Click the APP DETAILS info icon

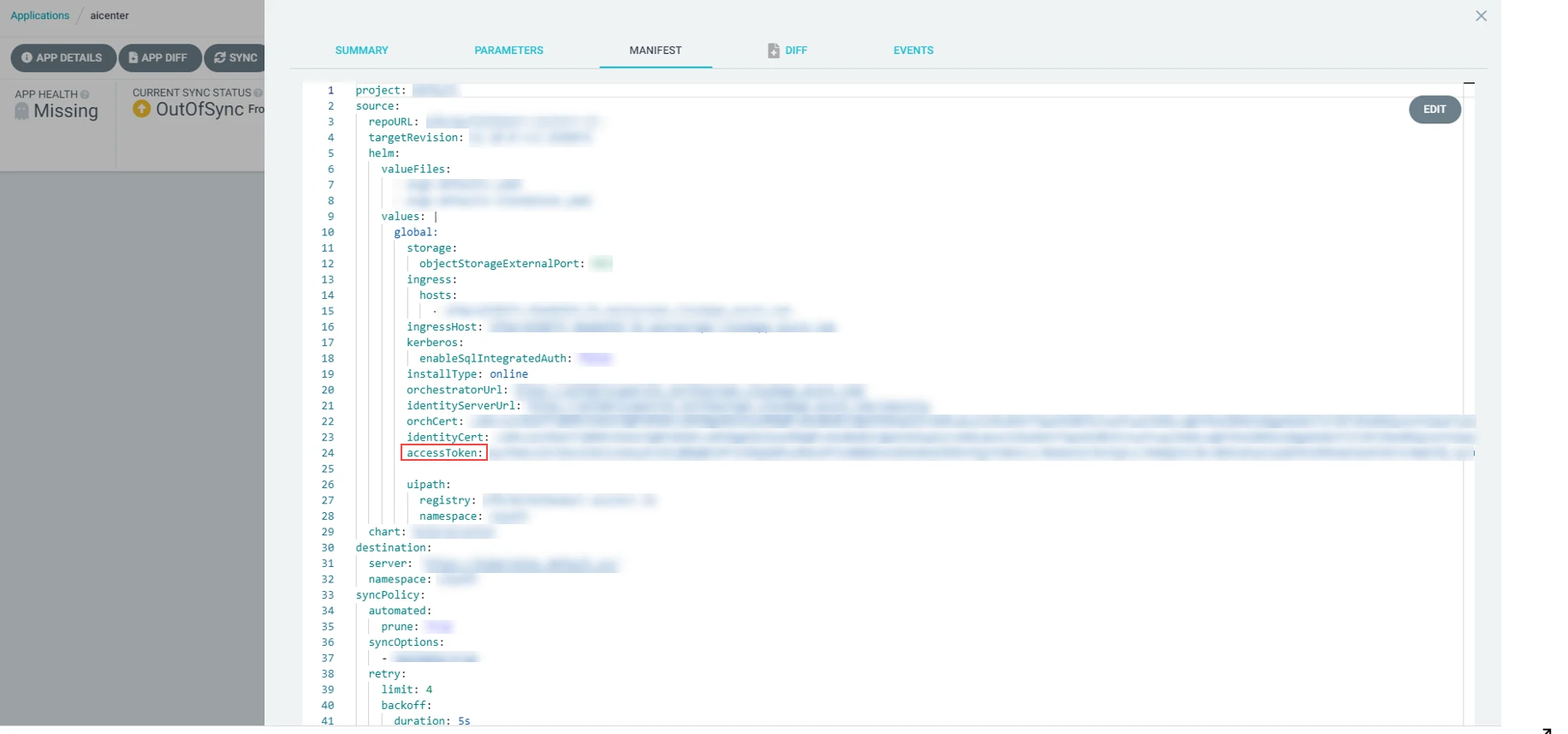(27, 57)
